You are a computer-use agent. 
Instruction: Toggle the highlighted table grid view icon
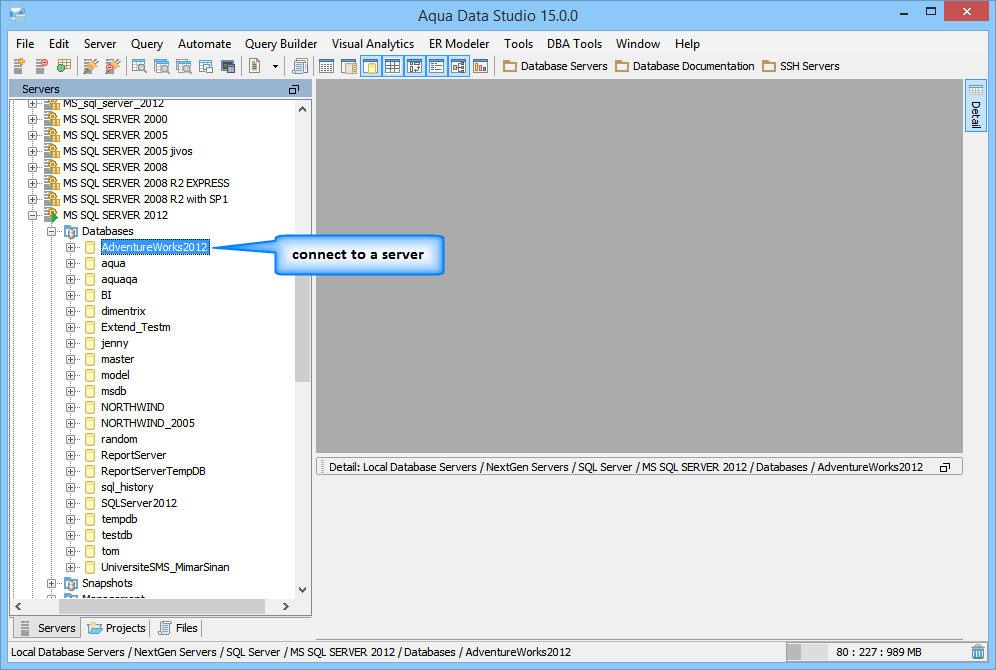click(393, 66)
